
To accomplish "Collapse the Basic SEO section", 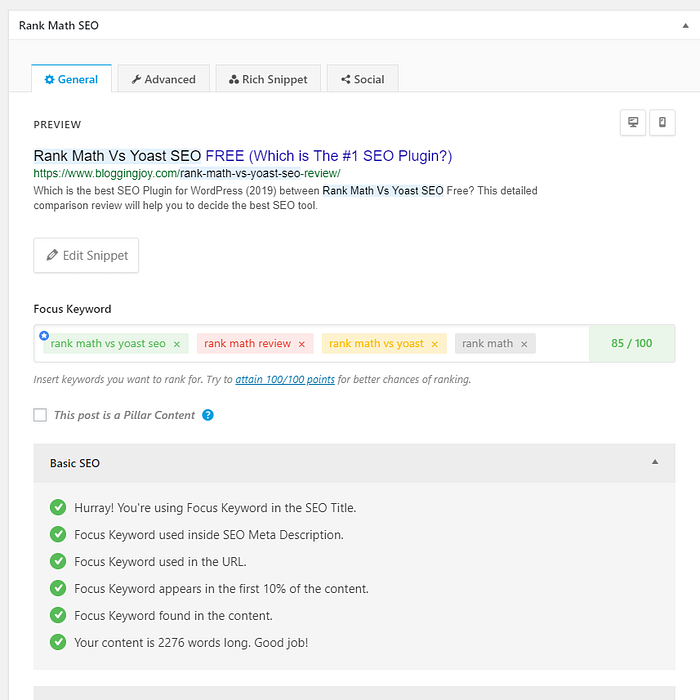I will point(654,462).
